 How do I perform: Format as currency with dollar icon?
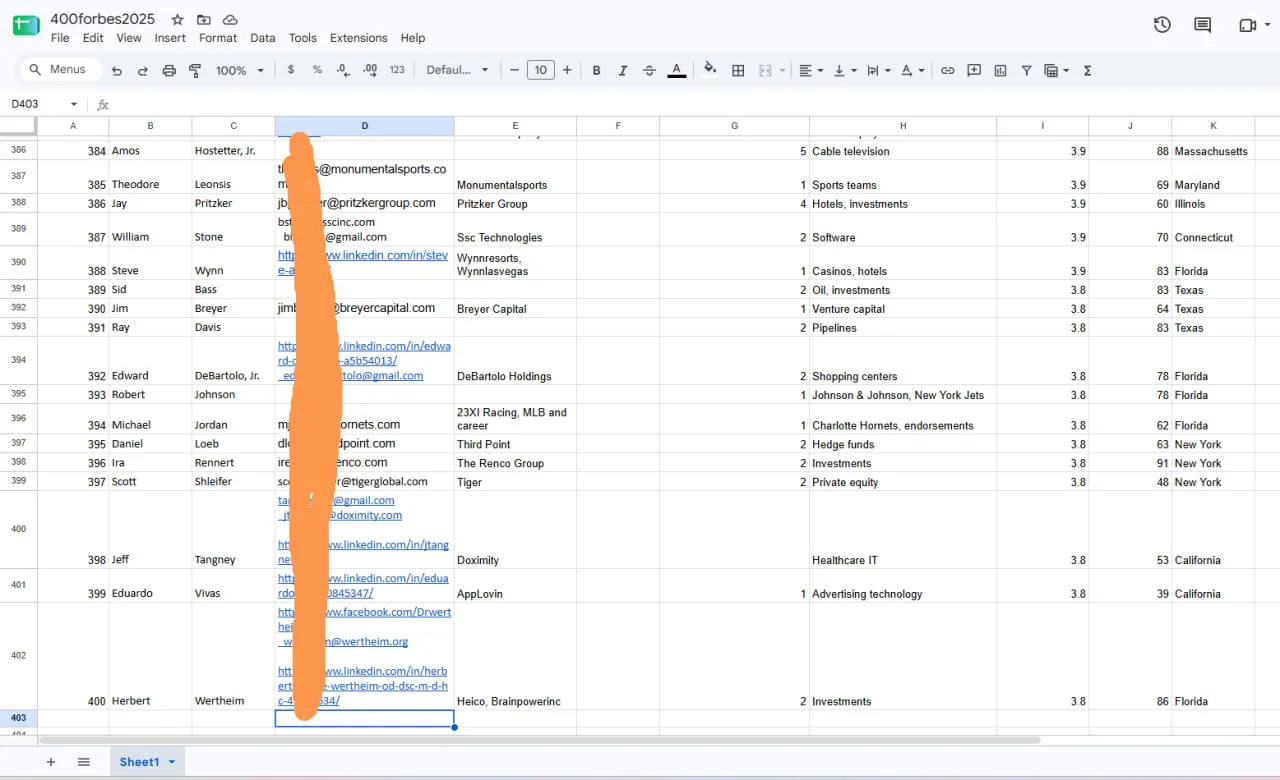291,70
